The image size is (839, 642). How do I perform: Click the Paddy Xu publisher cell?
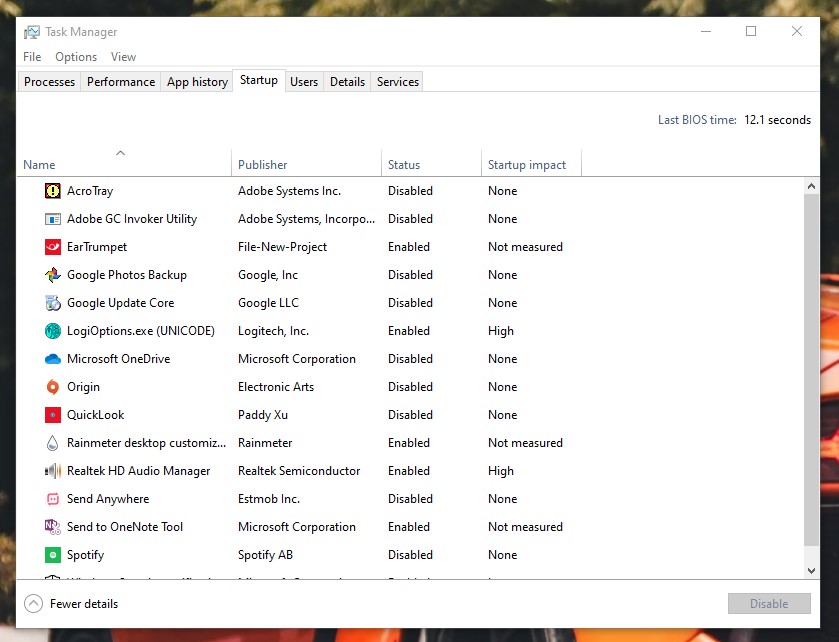click(x=263, y=415)
